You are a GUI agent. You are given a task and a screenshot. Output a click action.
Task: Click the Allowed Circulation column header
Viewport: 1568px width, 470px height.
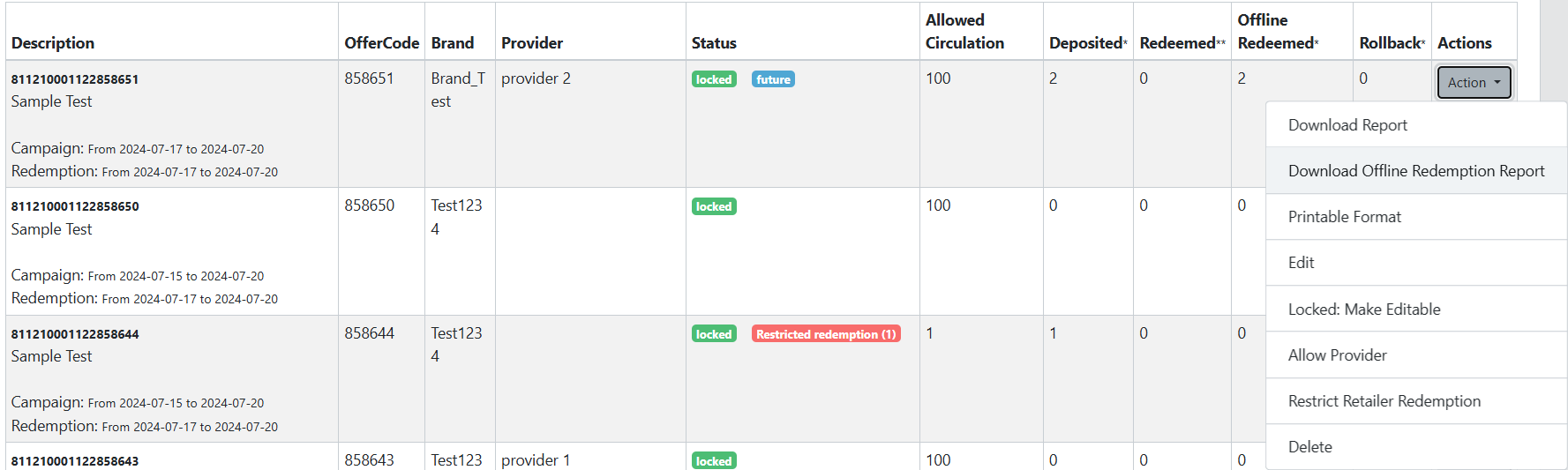coord(964,32)
